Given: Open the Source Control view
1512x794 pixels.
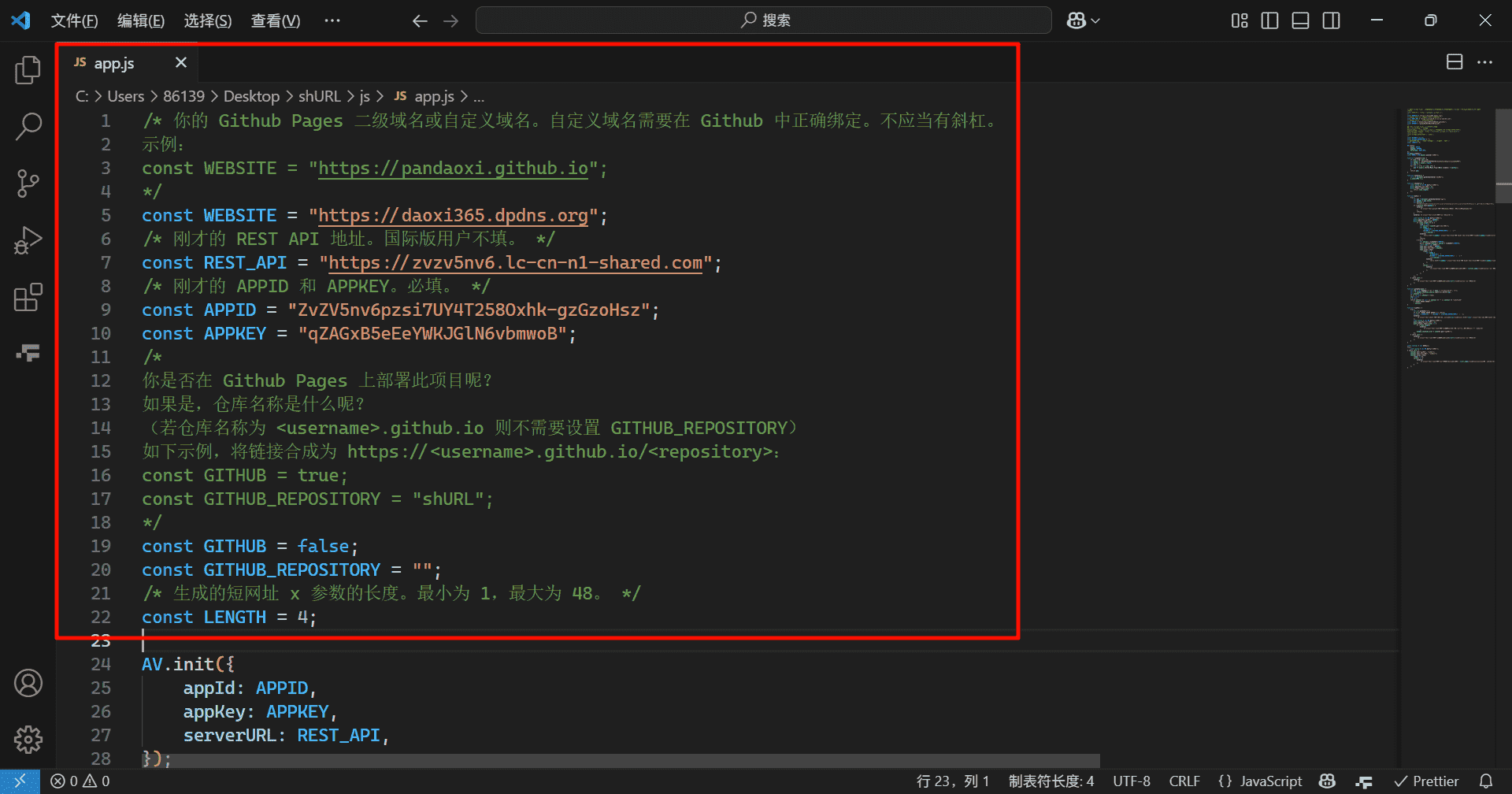Looking at the screenshot, I should [x=28, y=184].
